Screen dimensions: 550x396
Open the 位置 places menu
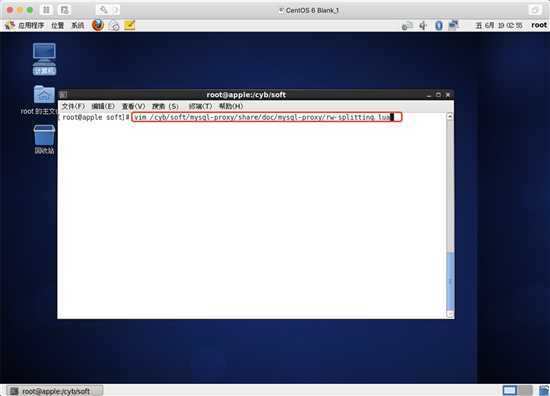tap(58, 25)
